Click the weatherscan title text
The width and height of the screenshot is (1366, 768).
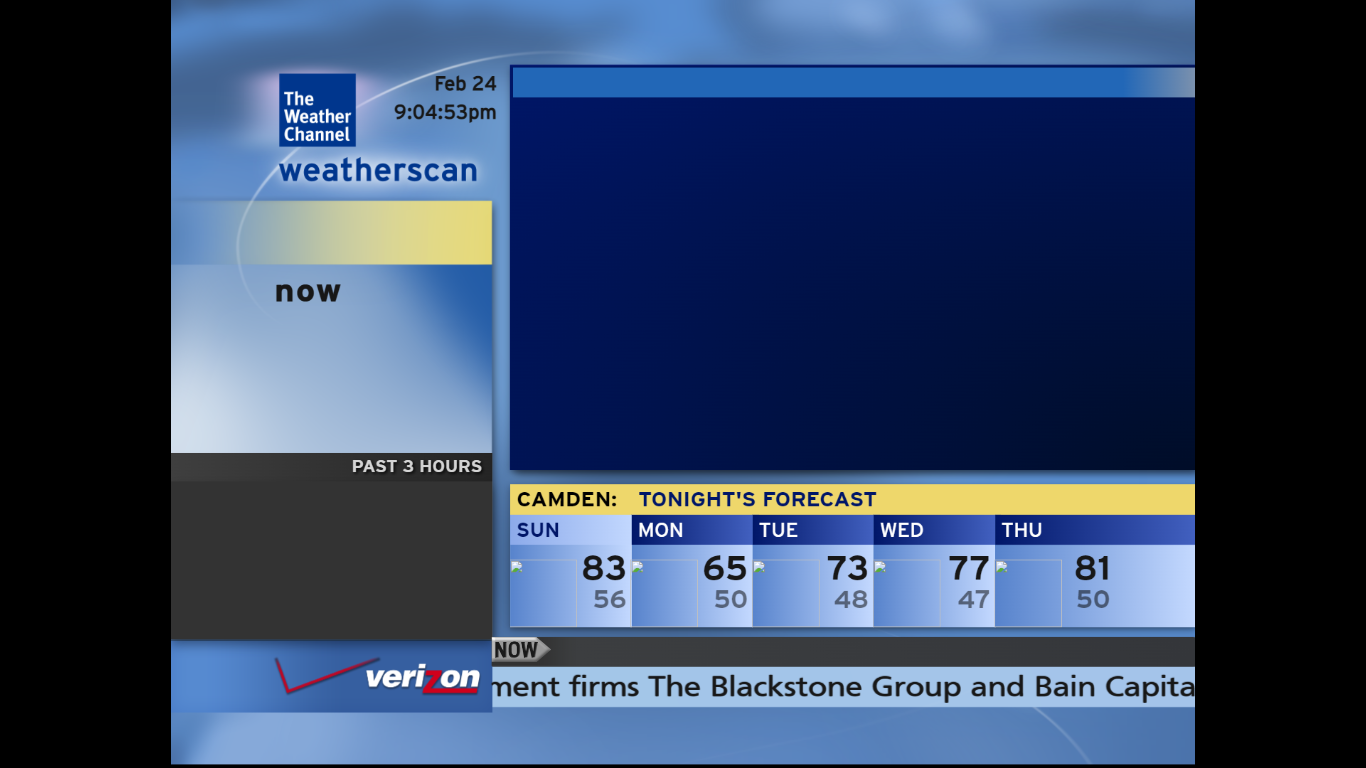(377, 170)
